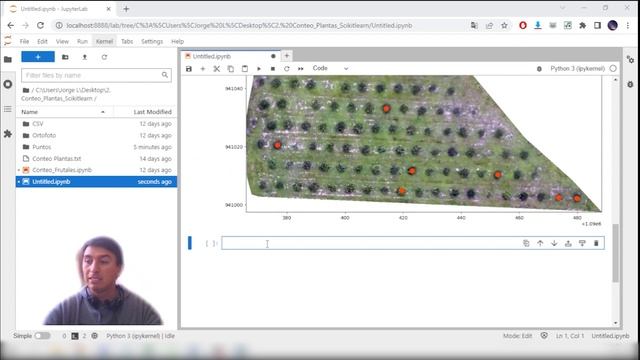Open a new launcher tab beside Untitled.ipynb
640x360 pixels.
[x=287, y=56]
